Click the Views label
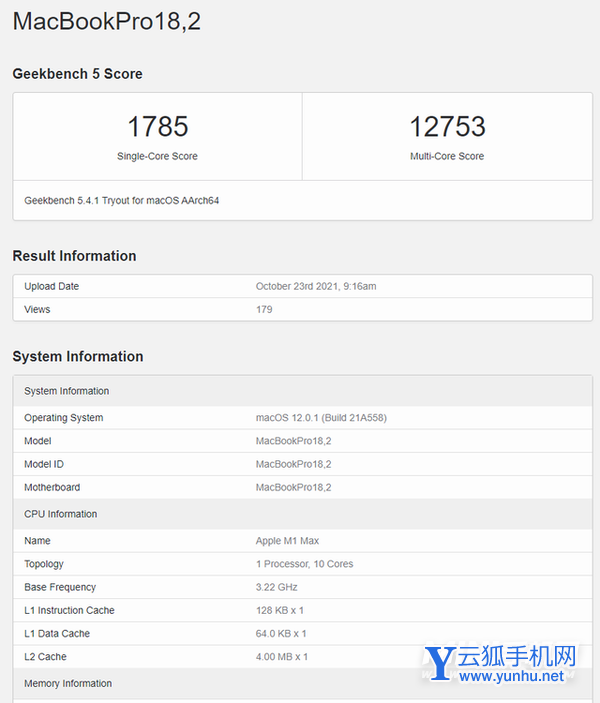Screen dimensions: 600x703 click(37, 309)
